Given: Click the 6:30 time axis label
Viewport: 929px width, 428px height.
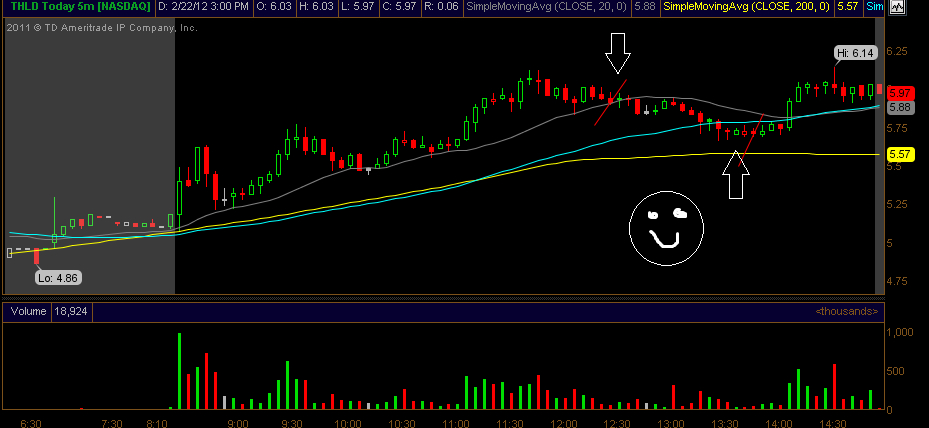Looking at the screenshot, I should pos(31,423).
